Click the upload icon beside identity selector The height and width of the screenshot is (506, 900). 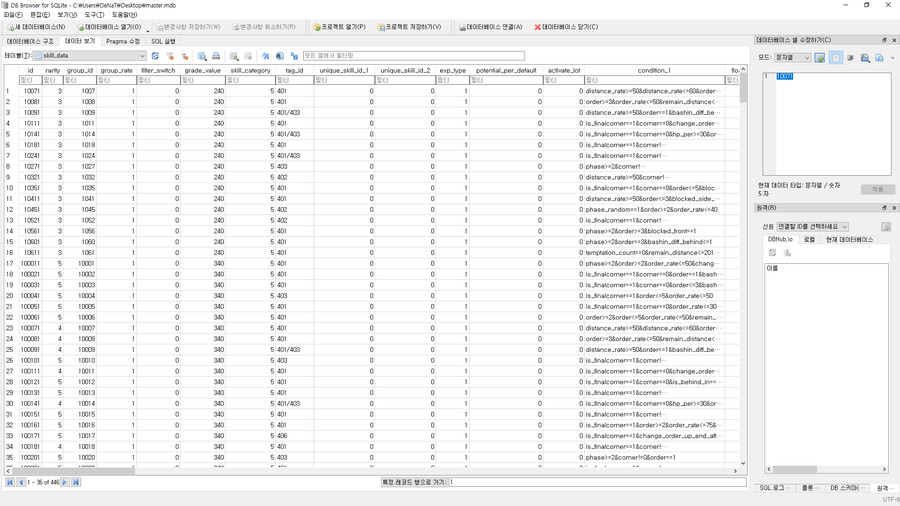[886, 227]
